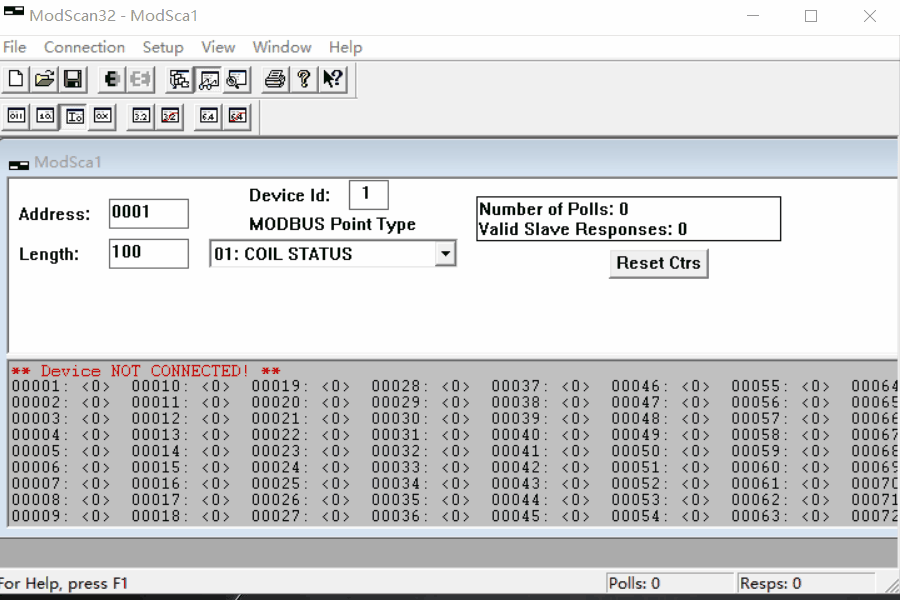Open the Setup menu
The width and height of the screenshot is (900, 600).
click(x=162, y=47)
